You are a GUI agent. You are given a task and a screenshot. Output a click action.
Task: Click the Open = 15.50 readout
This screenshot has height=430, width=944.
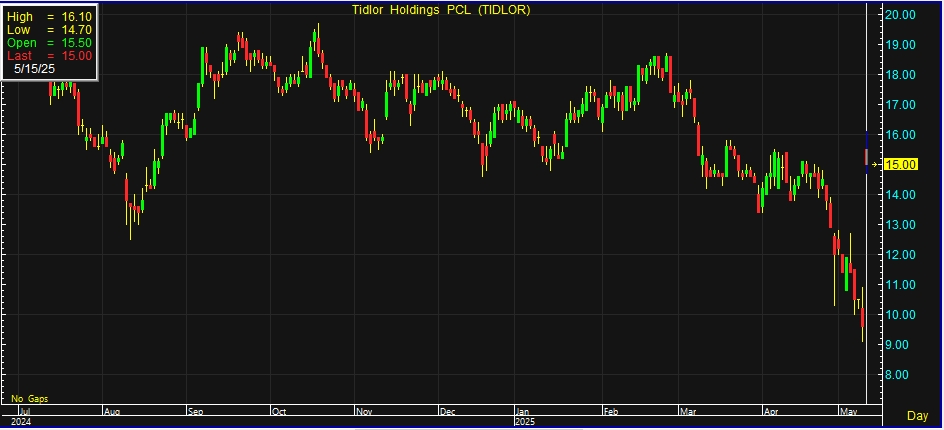point(49,43)
